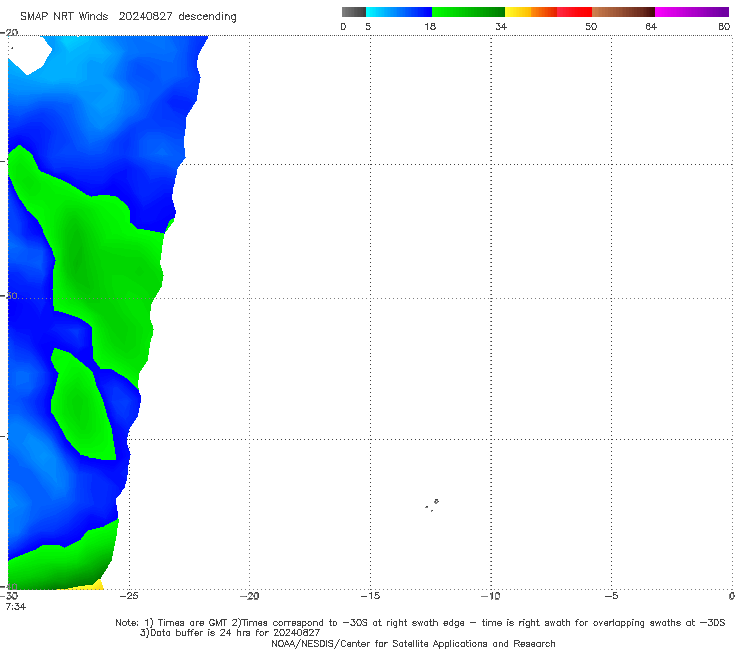Click the longitude axis label '-5'
Image resolution: width=740 pixels, height=650 pixels.
pyautogui.click(x=611, y=596)
